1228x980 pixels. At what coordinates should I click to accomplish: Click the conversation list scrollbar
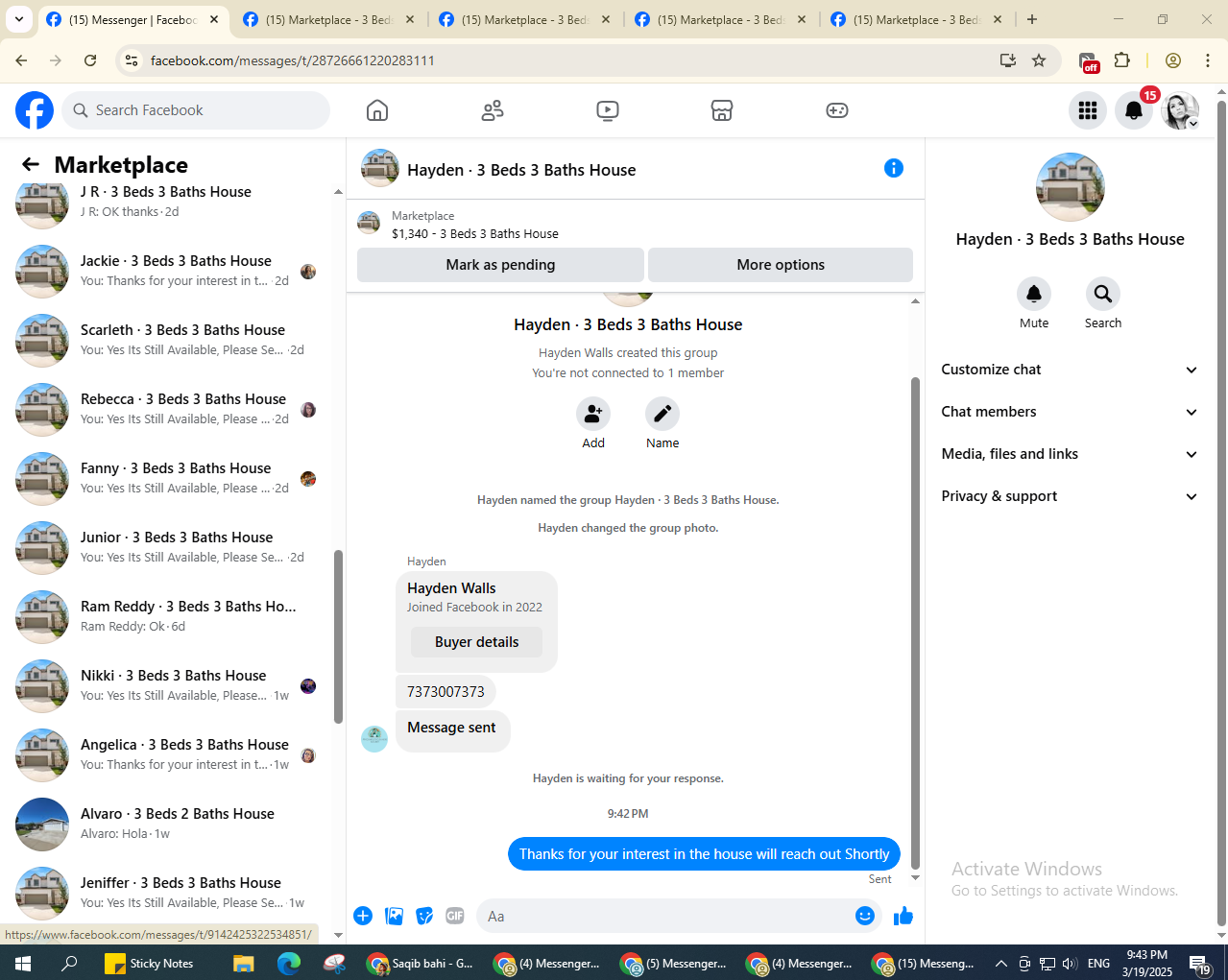[x=338, y=636]
